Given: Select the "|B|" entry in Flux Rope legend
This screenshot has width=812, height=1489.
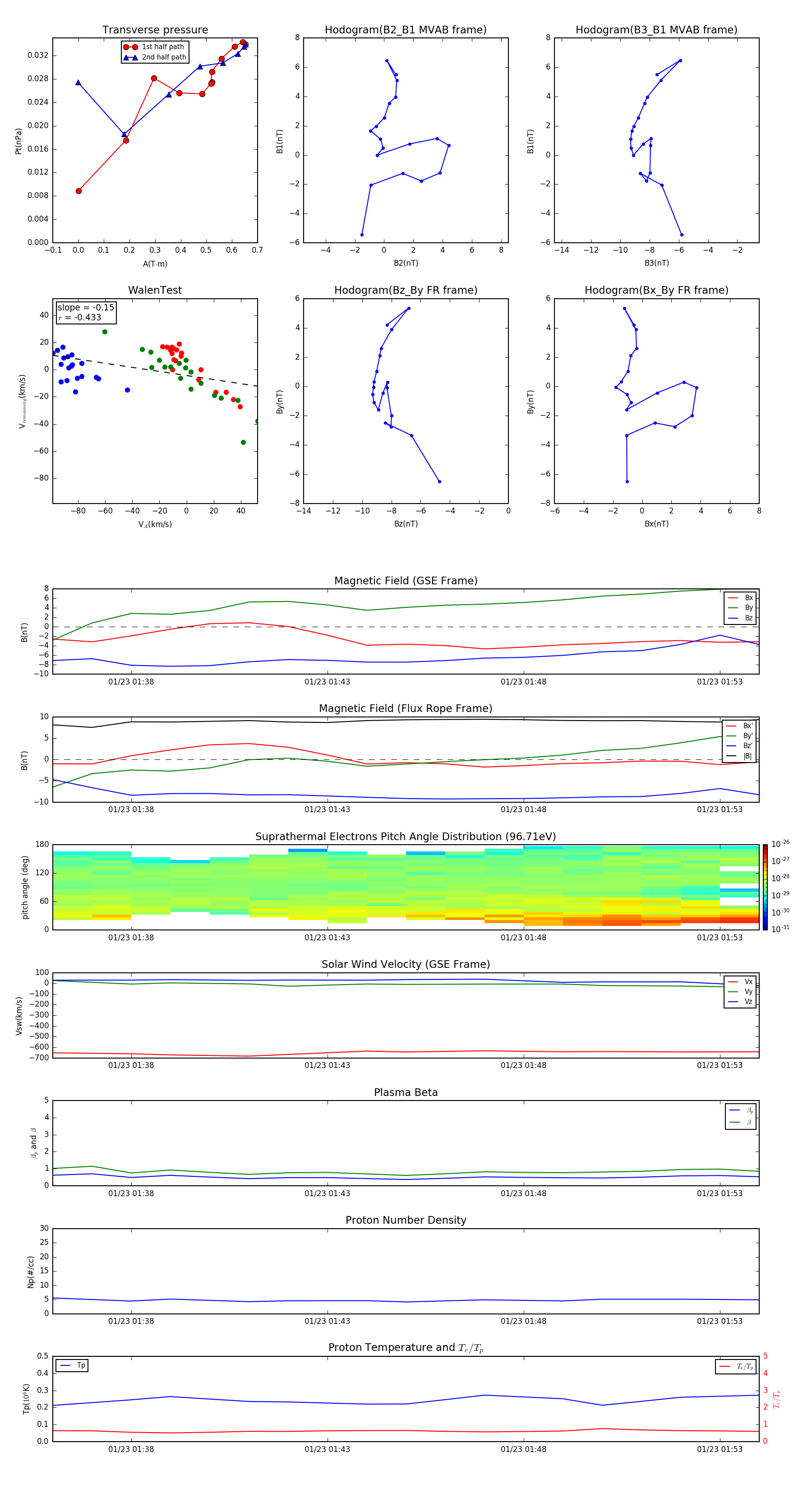Looking at the screenshot, I should click(740, 756).
